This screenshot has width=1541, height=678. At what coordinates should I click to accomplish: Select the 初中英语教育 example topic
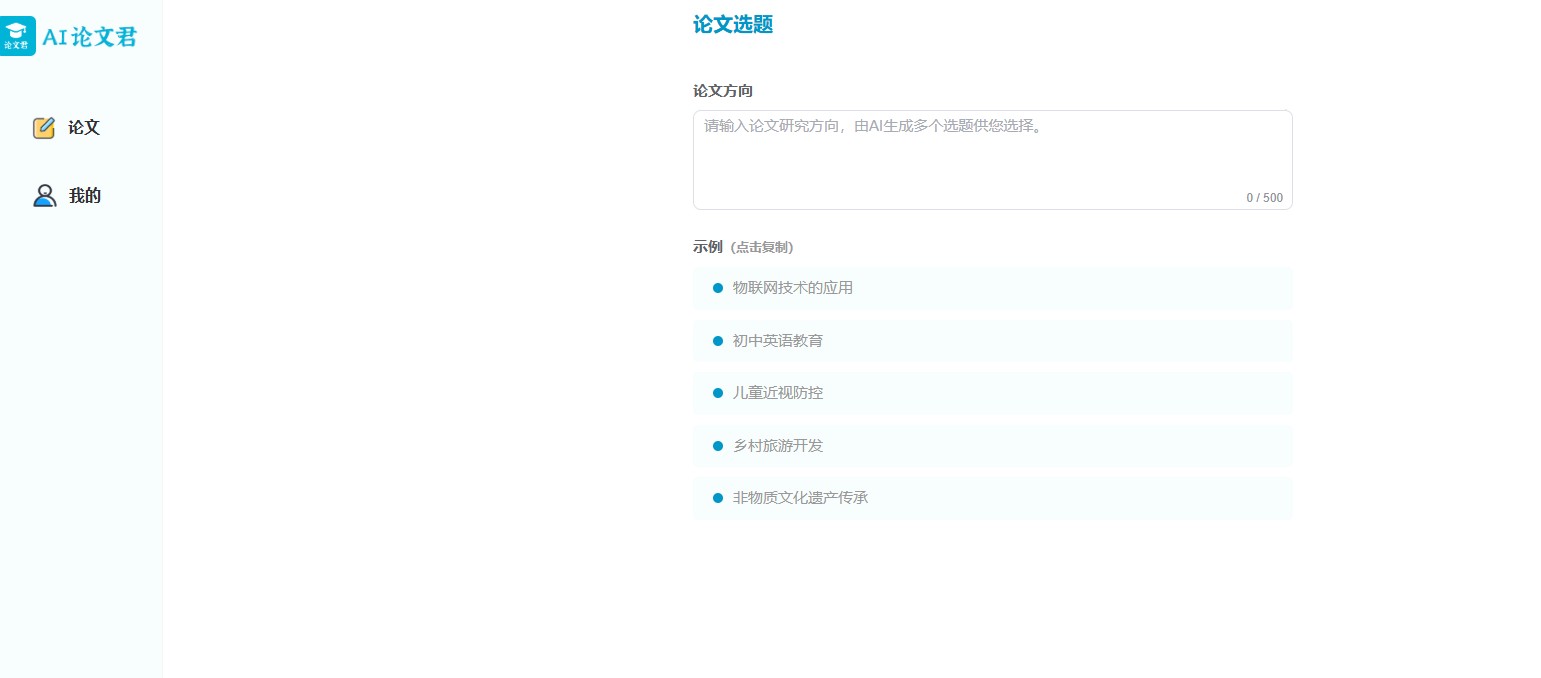(x=777, y=341)
